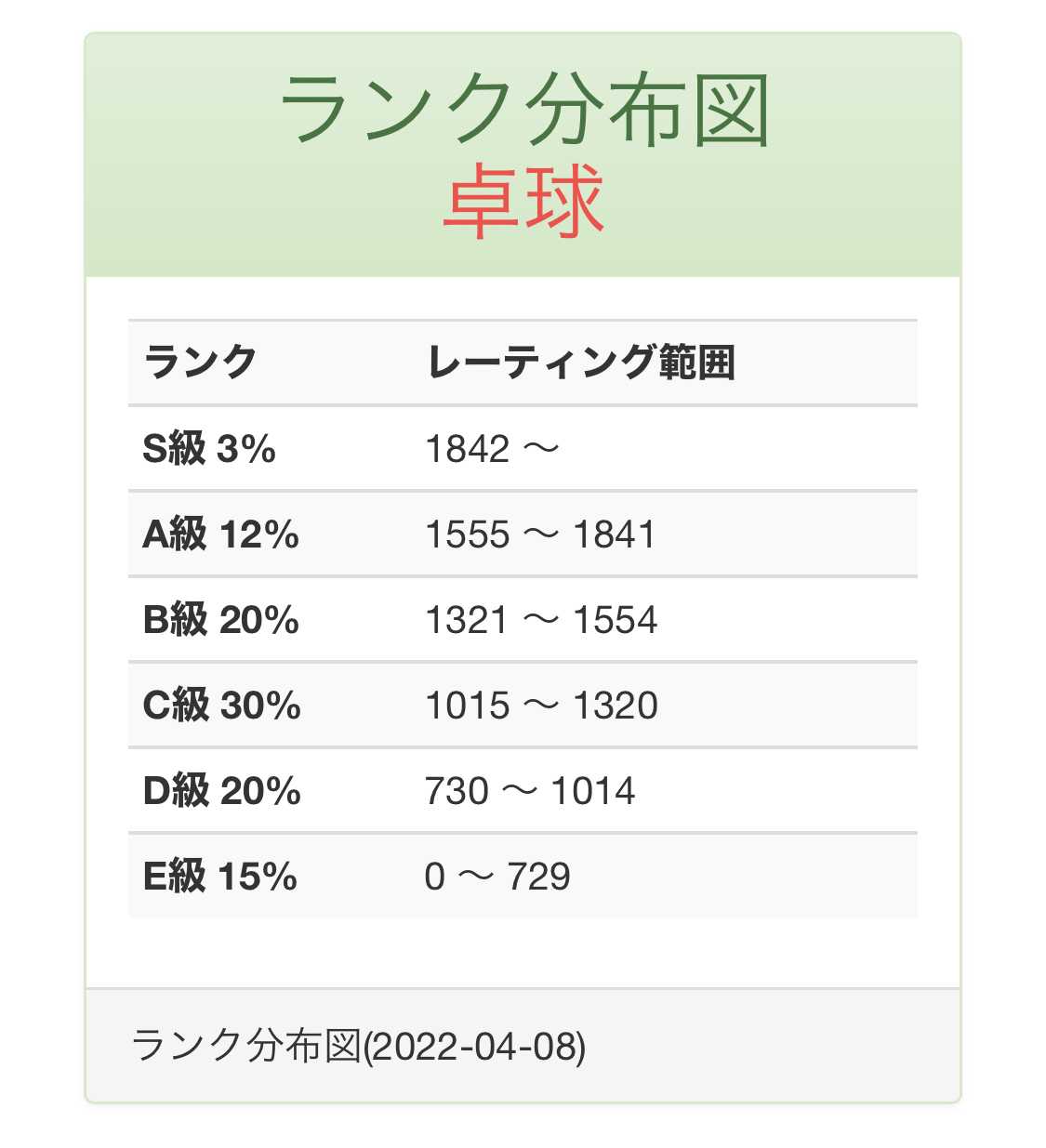Select the C級 30% rank cell
The image size is (1046, 1148).
click(221, 706)
